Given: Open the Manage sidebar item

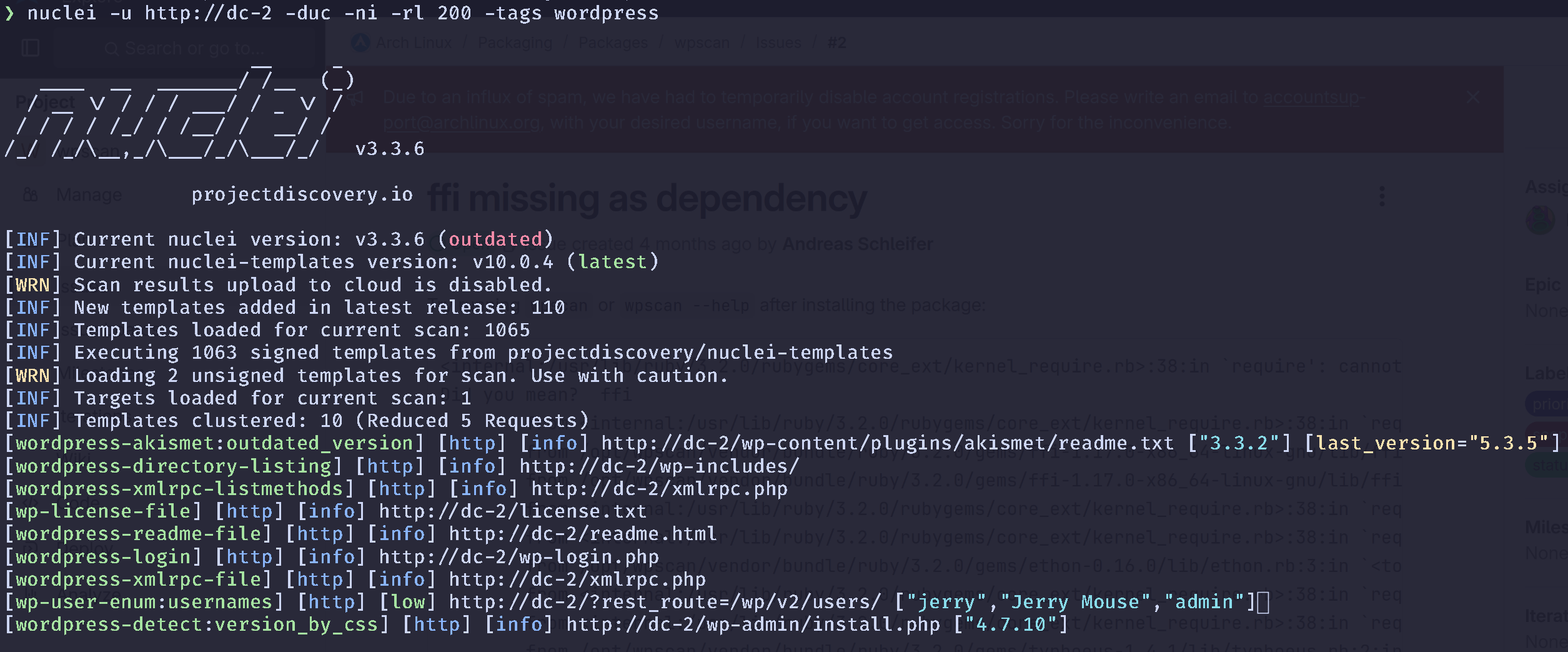Looking at the screenshot, I should tap(89, 195).
